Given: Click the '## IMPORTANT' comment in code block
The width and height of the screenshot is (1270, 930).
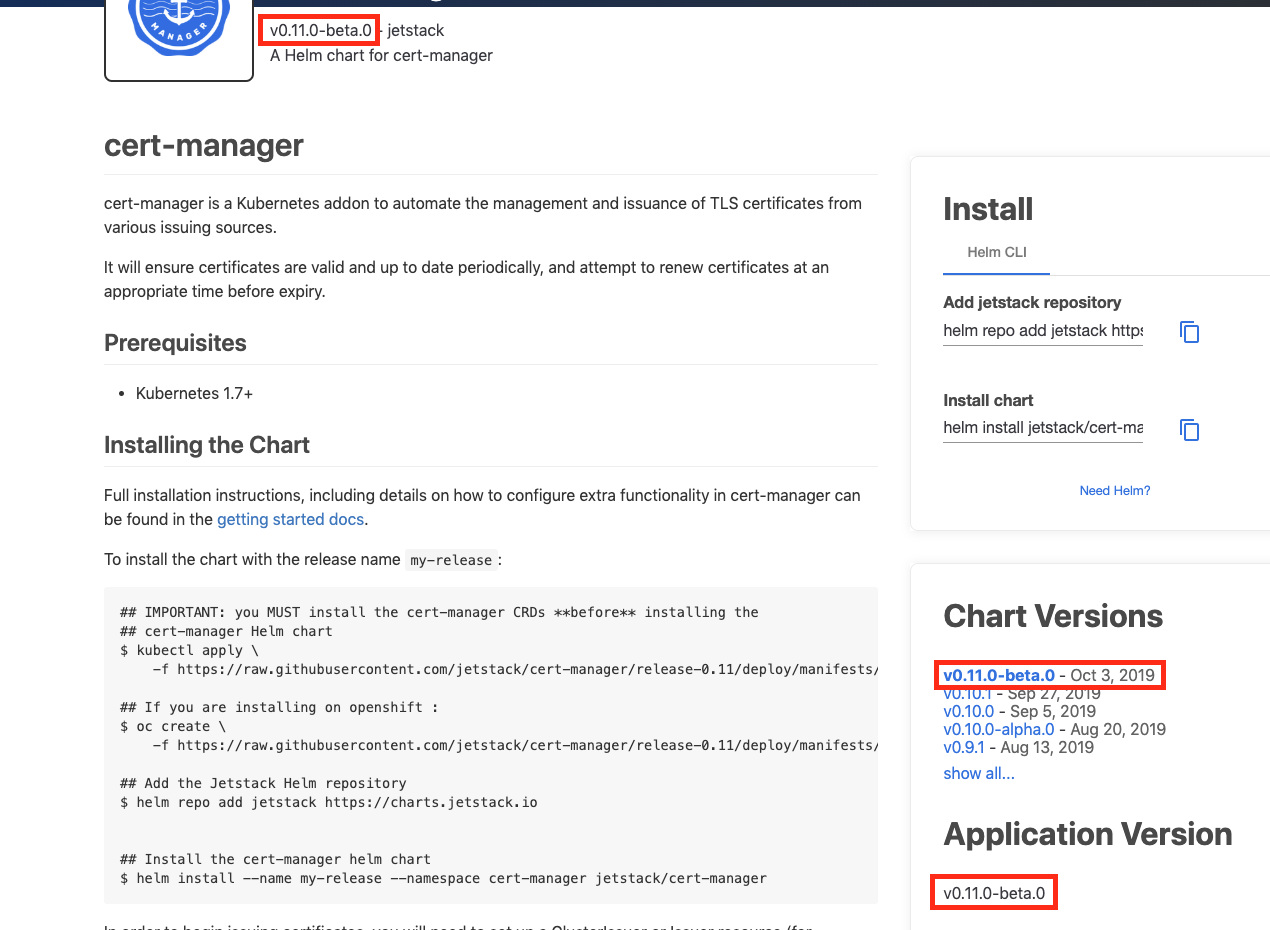Looking at the screenshot, I should tap(439, 612).
